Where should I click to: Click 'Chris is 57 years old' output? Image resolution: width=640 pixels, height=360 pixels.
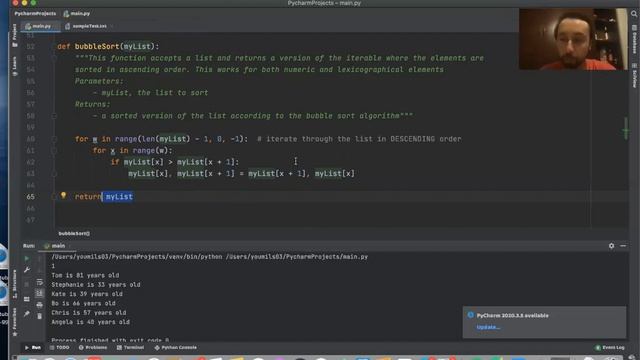pos(89,313)
